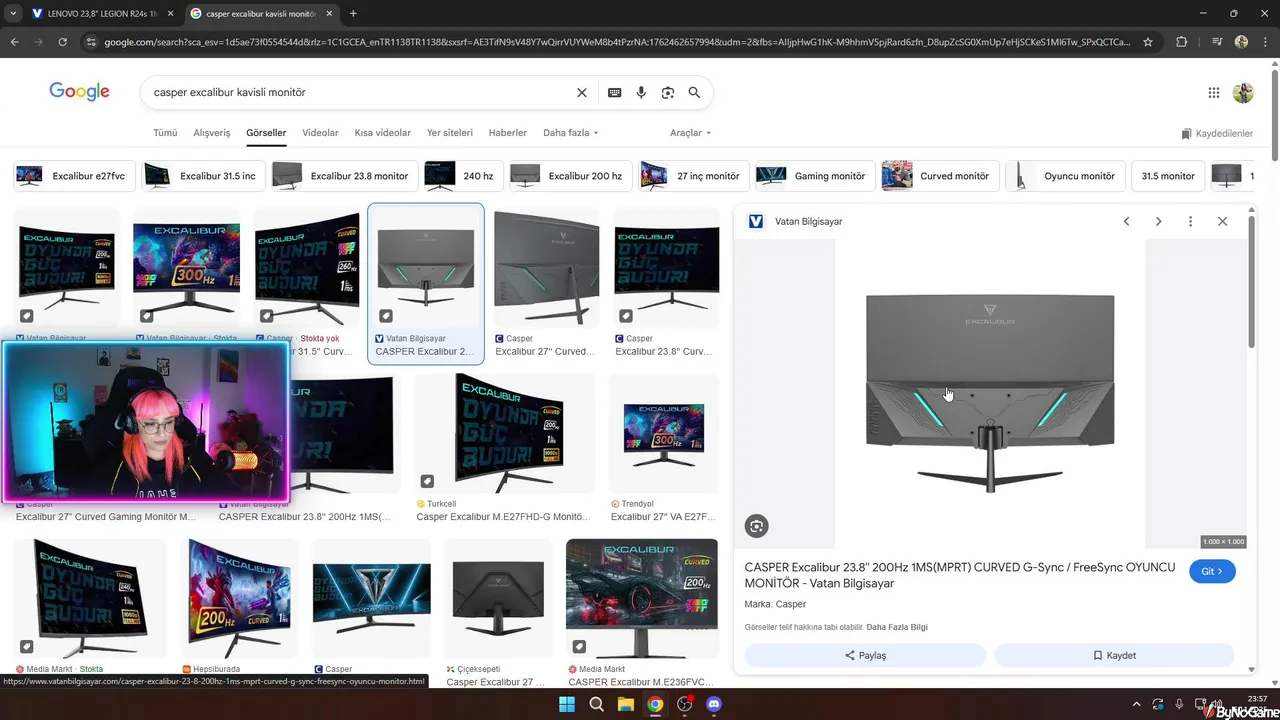Screen dimensions: 1280x720
Task: Open Windows taskbar search
Action: pyautogui.click(x=596, y=704)
